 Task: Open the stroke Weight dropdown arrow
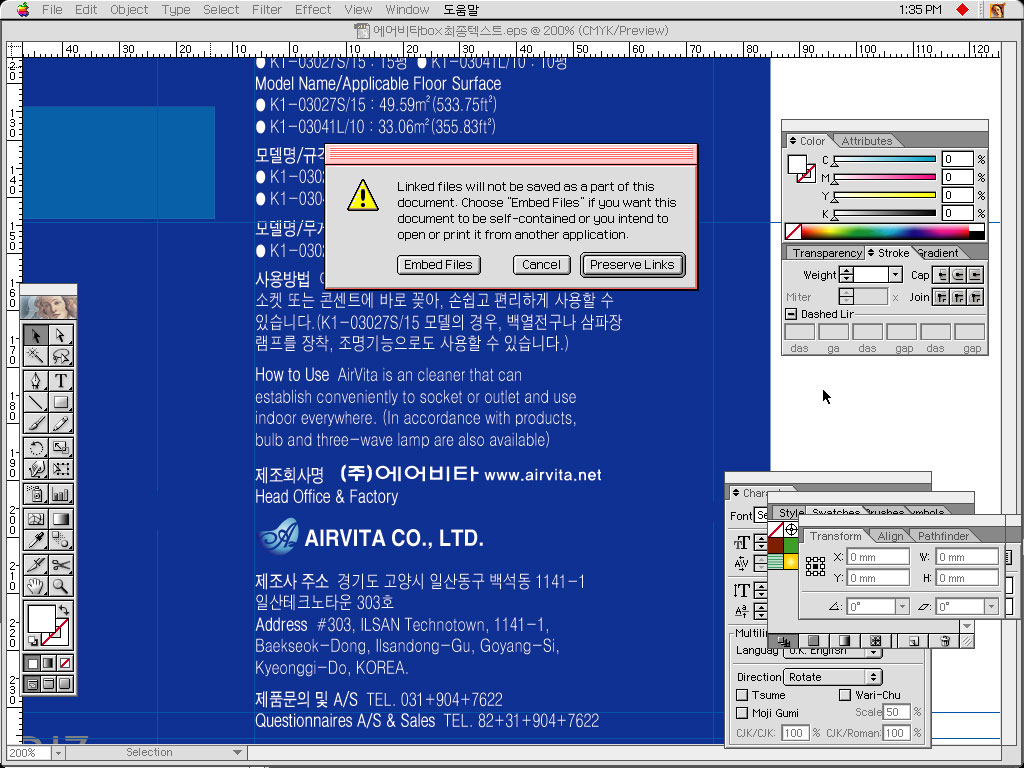point(895,275)
